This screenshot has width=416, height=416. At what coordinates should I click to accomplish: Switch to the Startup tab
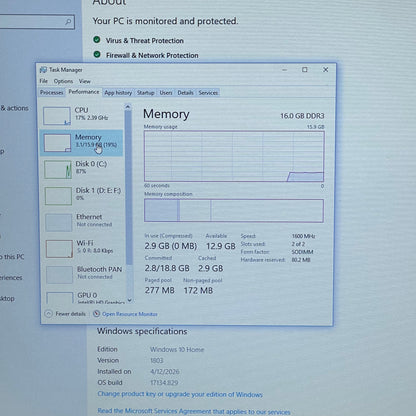(x=146, y=93)
